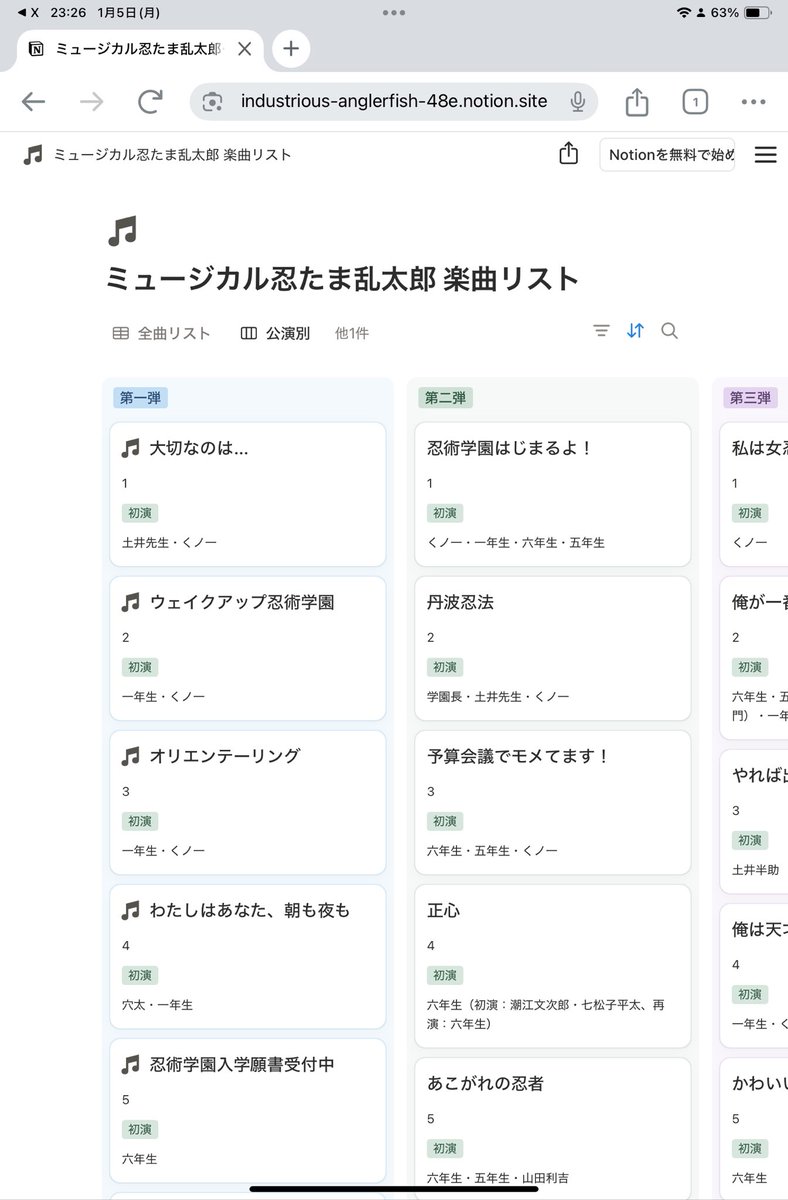Open card title わたしはあなた、朝も夜も
Image resolution: width=788 pixels, height=1200 pixels.
pos(250,911)
